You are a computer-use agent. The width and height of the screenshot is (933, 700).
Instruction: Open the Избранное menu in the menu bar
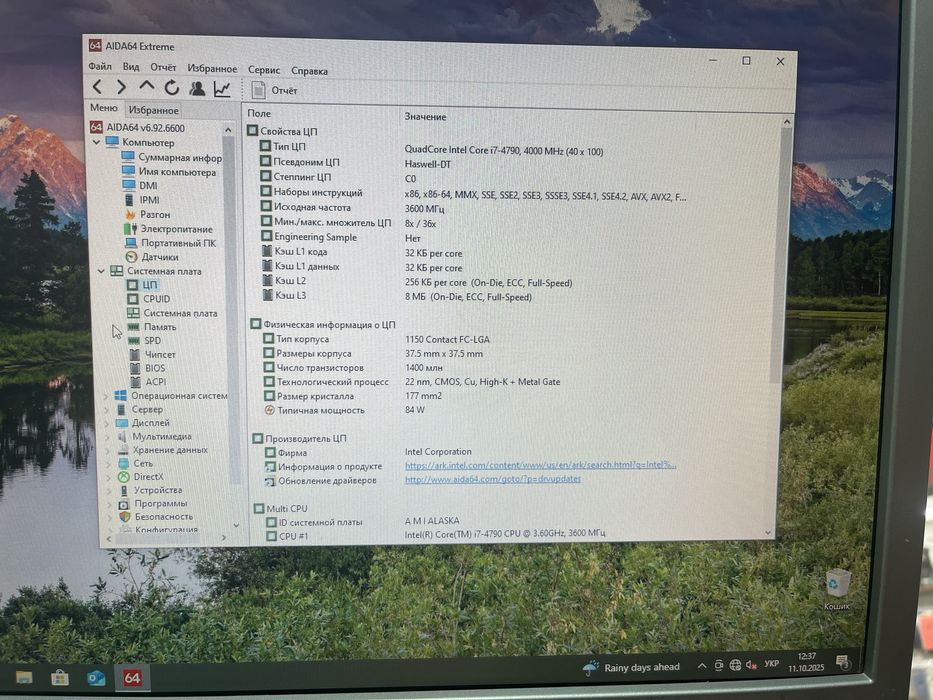212,68
